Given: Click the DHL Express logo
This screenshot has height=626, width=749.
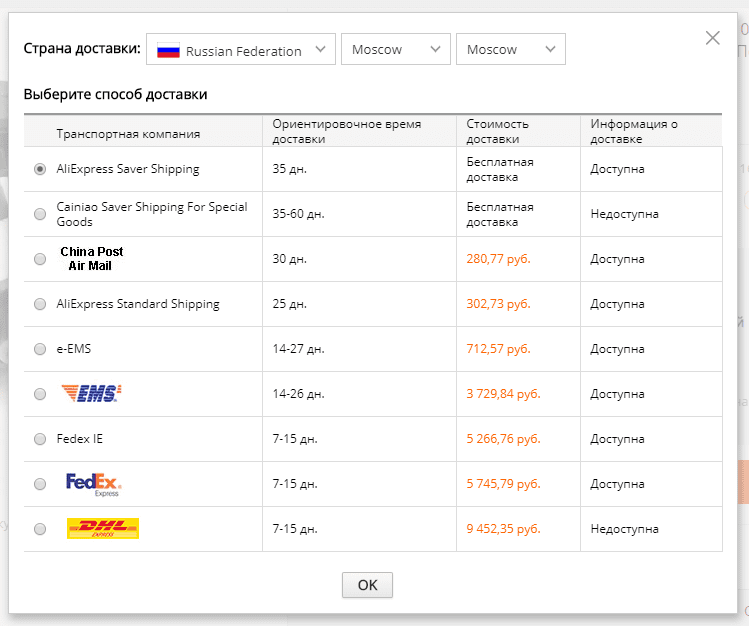Looking at the screenshot, I should [103, 528].
